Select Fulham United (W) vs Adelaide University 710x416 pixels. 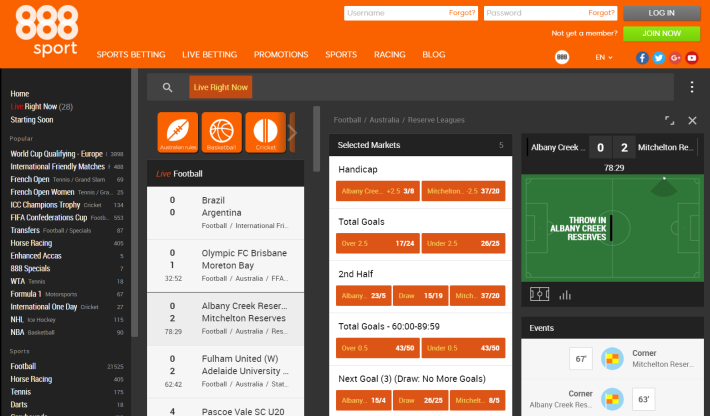pos(225,372)
